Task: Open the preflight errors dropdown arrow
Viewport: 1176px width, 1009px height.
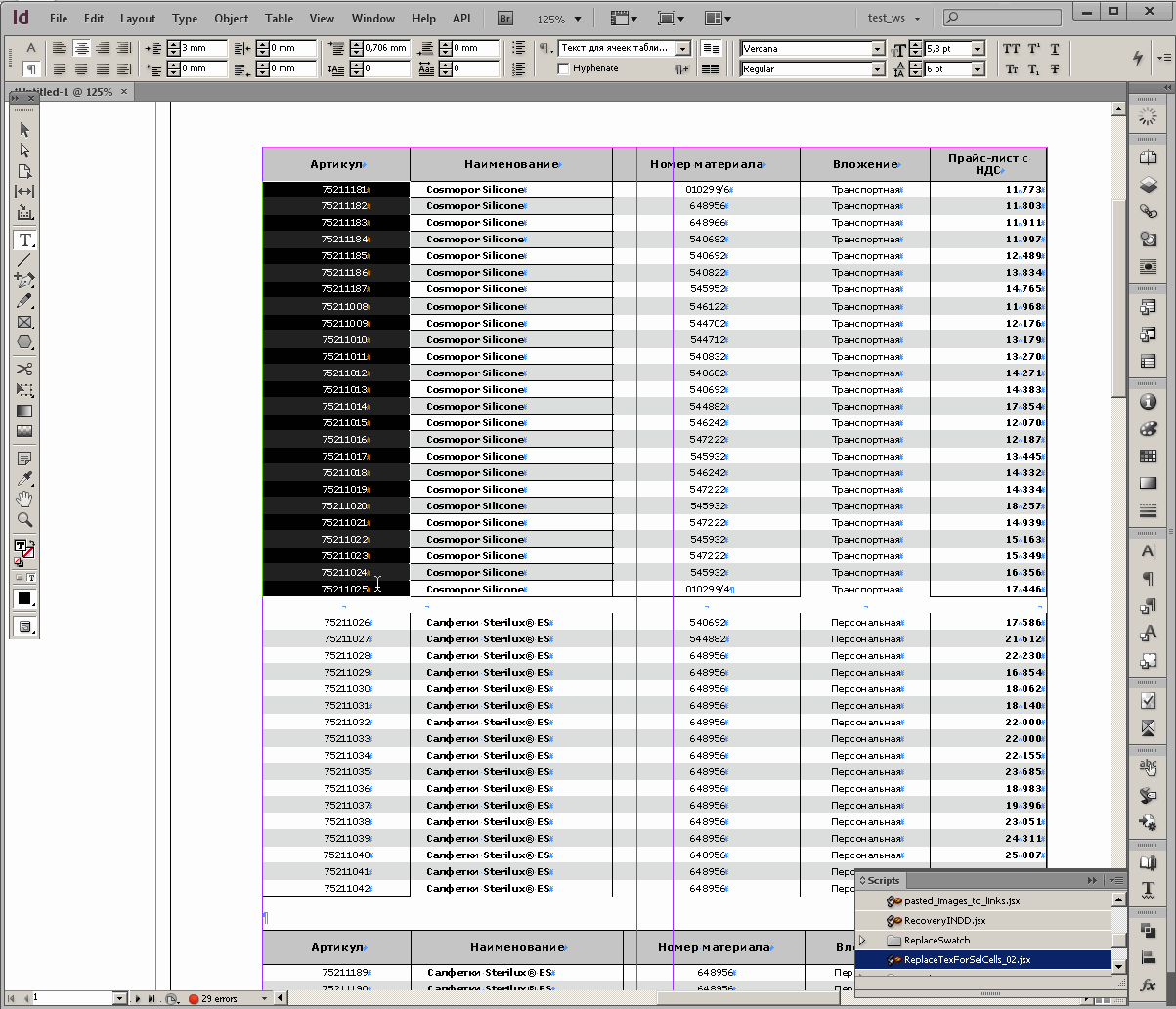Action: coord(264,998)
